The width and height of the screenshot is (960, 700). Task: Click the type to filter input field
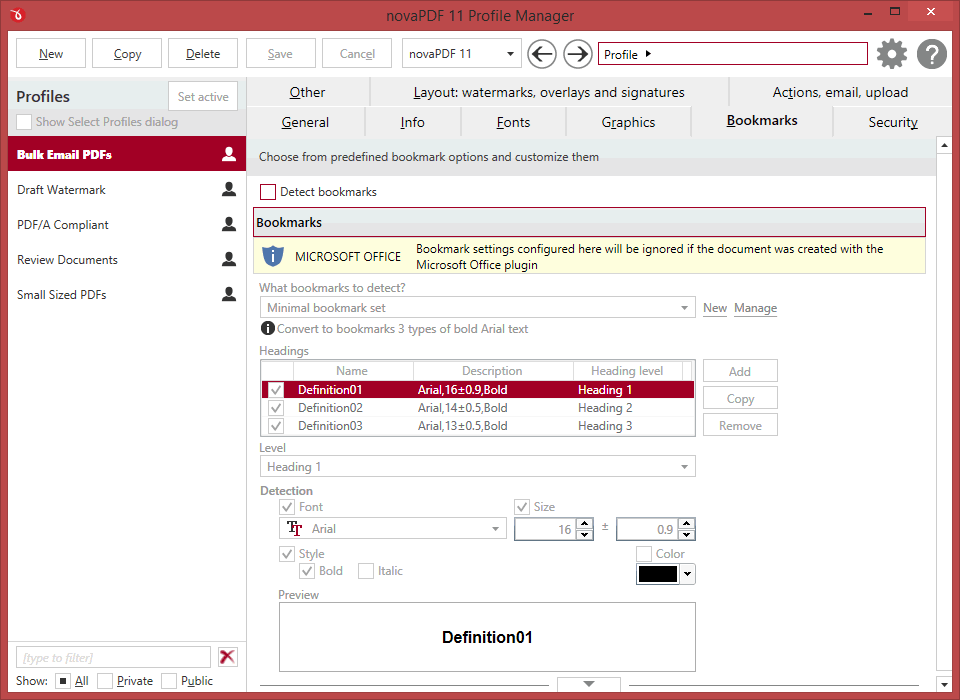coord(113,657)
